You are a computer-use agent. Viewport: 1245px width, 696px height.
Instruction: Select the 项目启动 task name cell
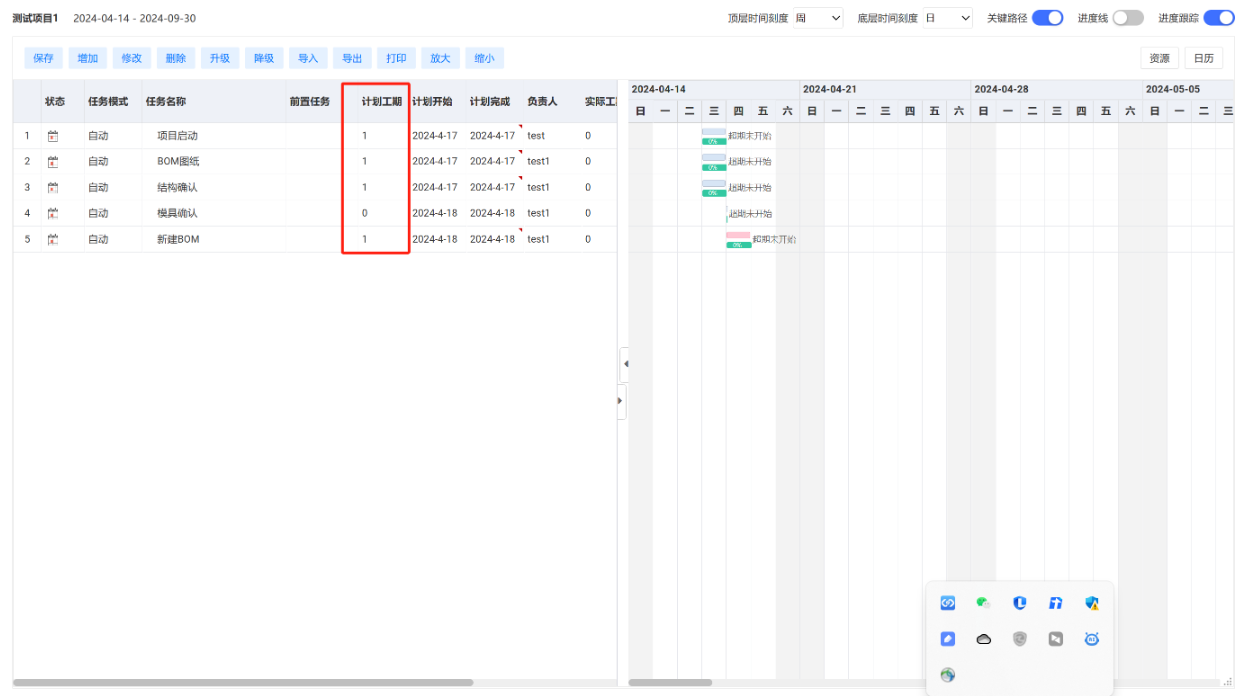point(214,135)
